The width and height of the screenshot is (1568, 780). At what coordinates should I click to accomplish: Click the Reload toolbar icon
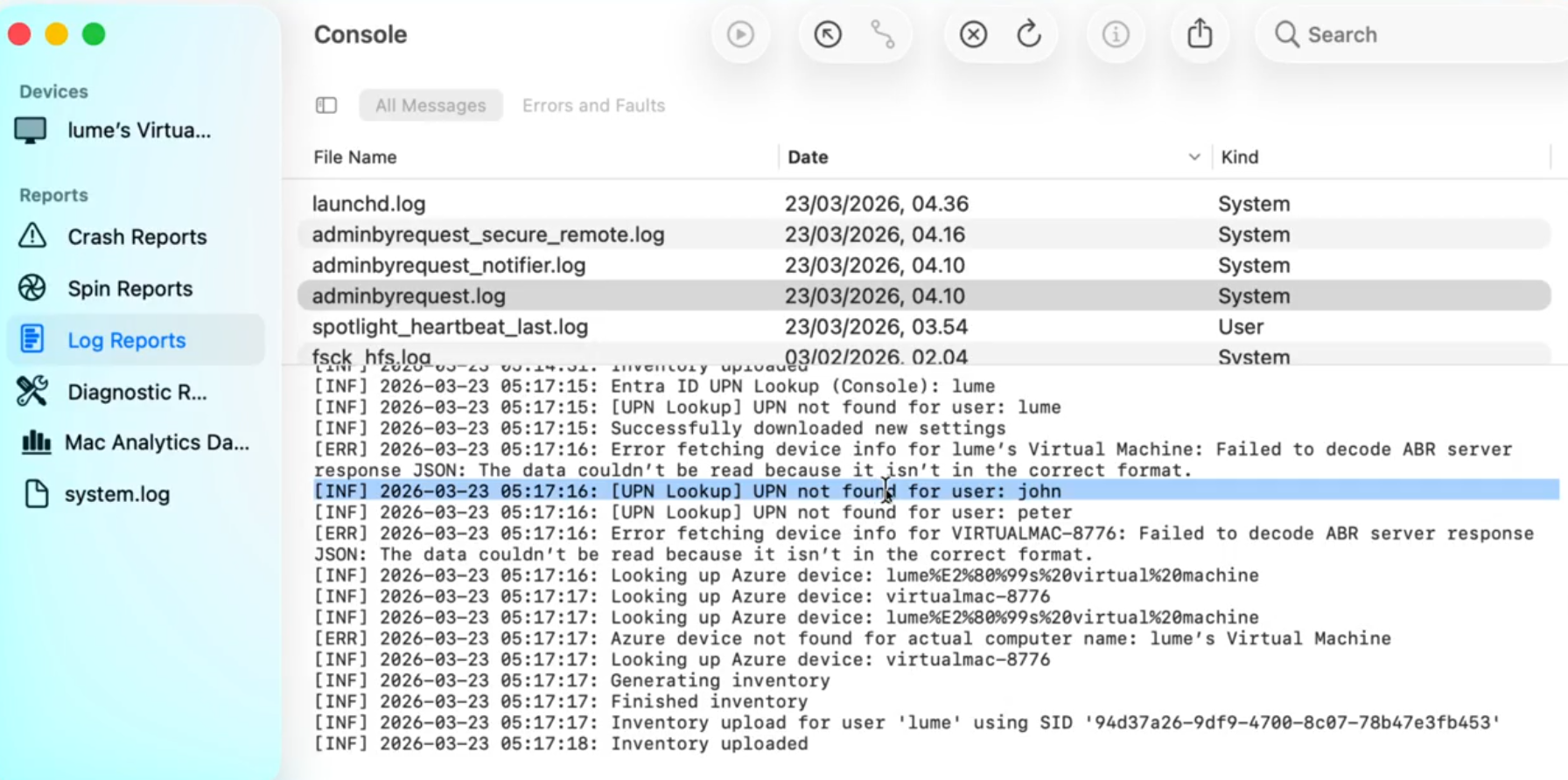coord(1029,34)
